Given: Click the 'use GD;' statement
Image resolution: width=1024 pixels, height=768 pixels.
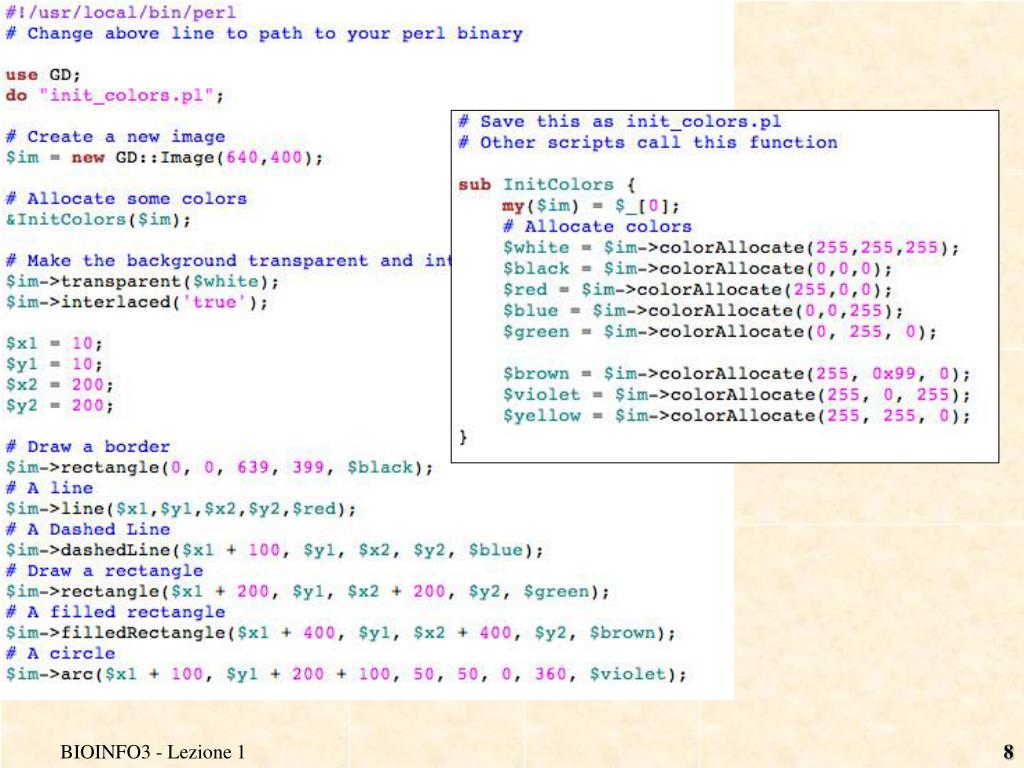Looking at the screenshot, I should click(43, 74).
